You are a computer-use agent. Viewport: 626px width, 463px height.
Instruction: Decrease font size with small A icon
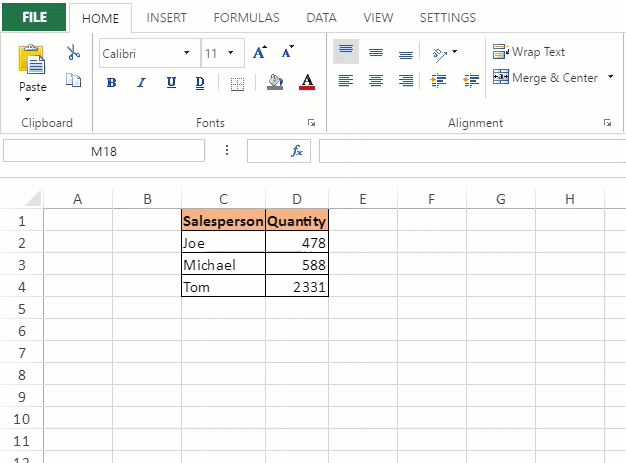point(287,52)
